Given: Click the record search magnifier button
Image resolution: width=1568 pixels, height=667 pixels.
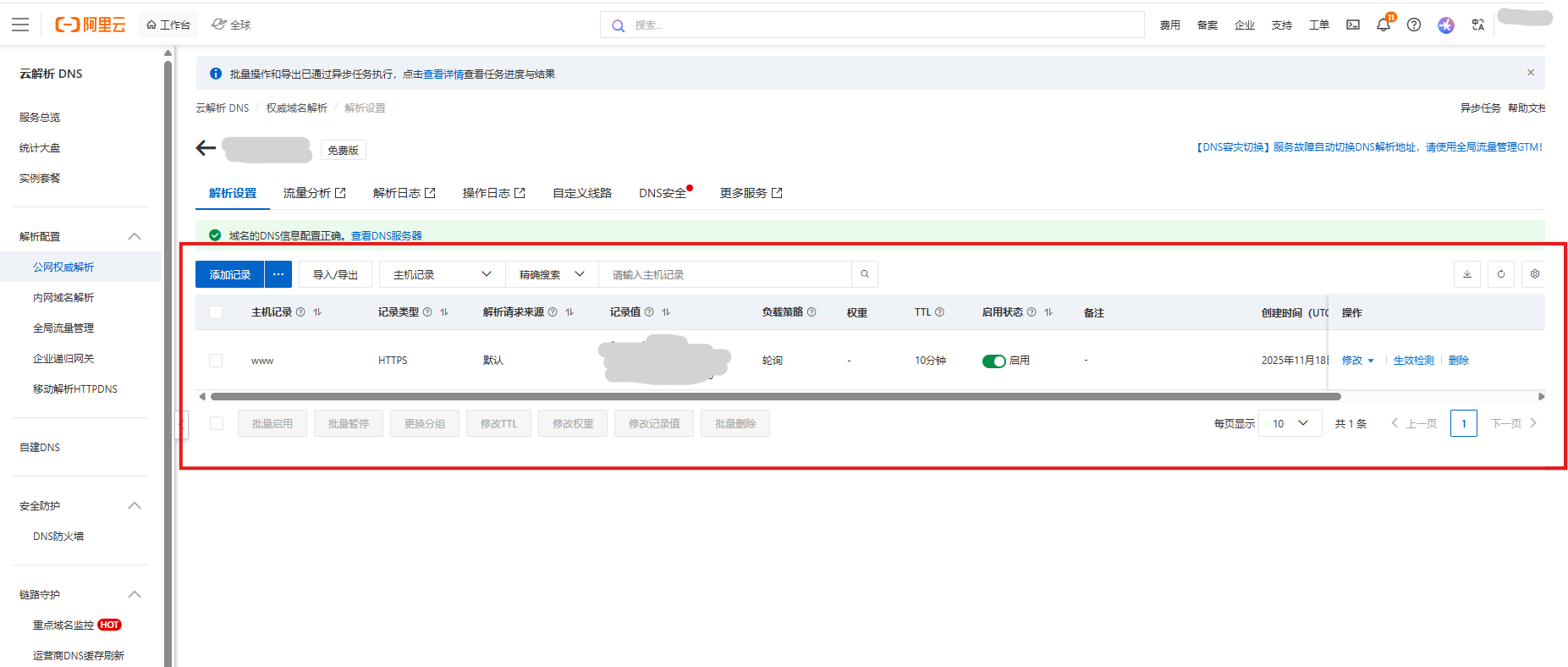Looking at the screenshot, I should tap(865, 274).
